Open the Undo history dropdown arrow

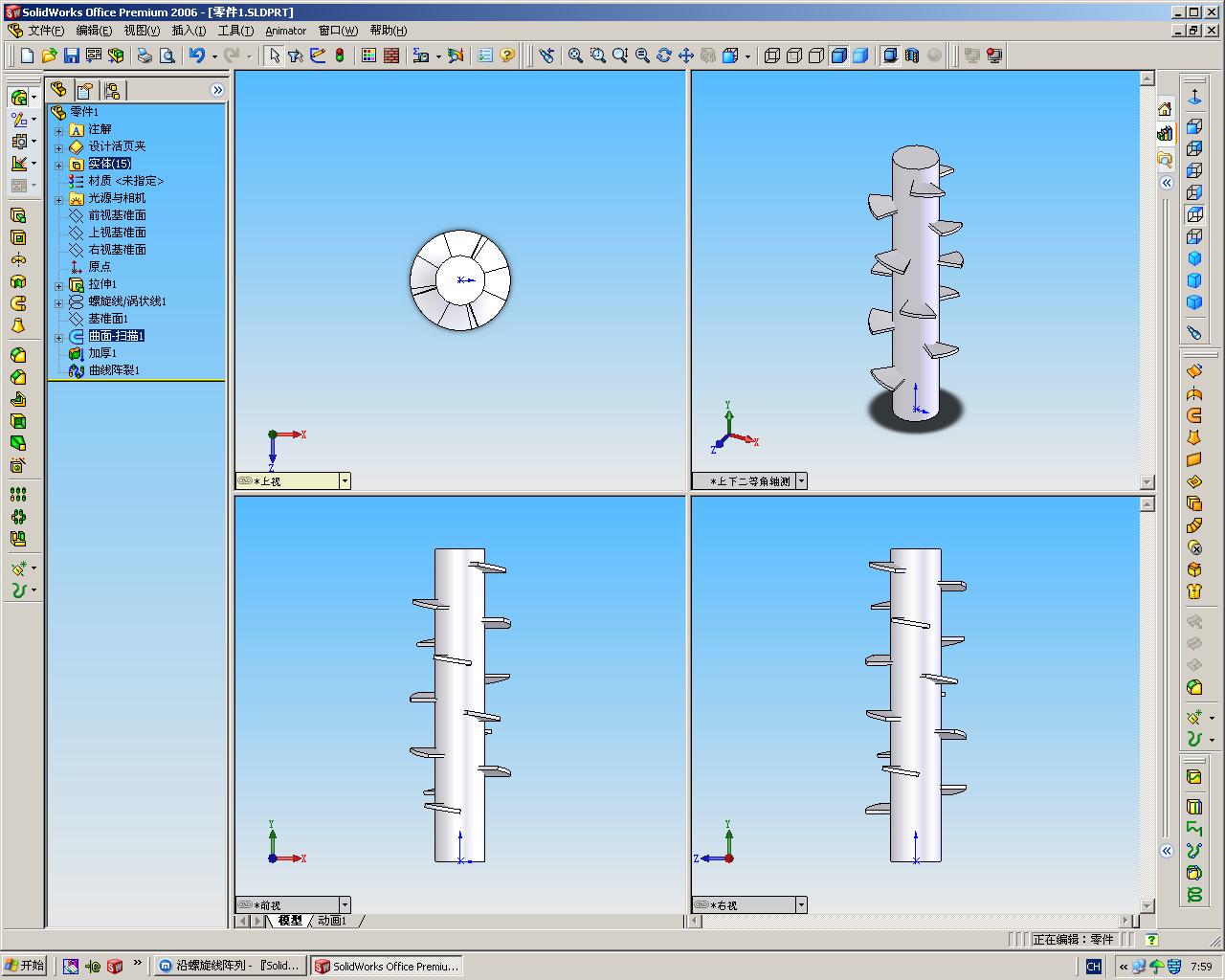coord(213,56)
